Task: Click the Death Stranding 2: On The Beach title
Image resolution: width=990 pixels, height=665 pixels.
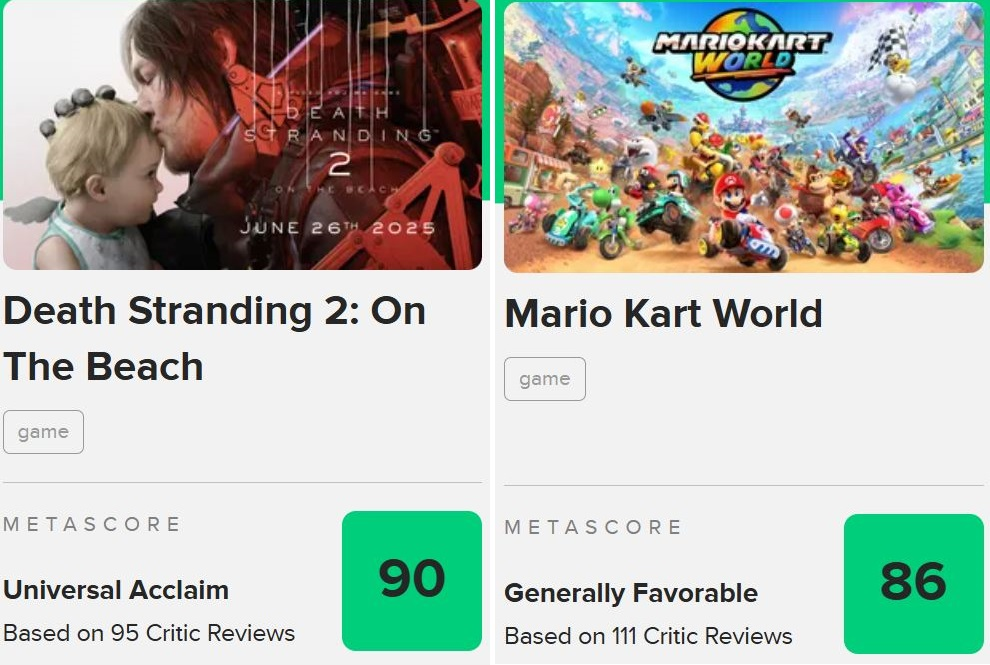Action: click(x=214, y=339)
